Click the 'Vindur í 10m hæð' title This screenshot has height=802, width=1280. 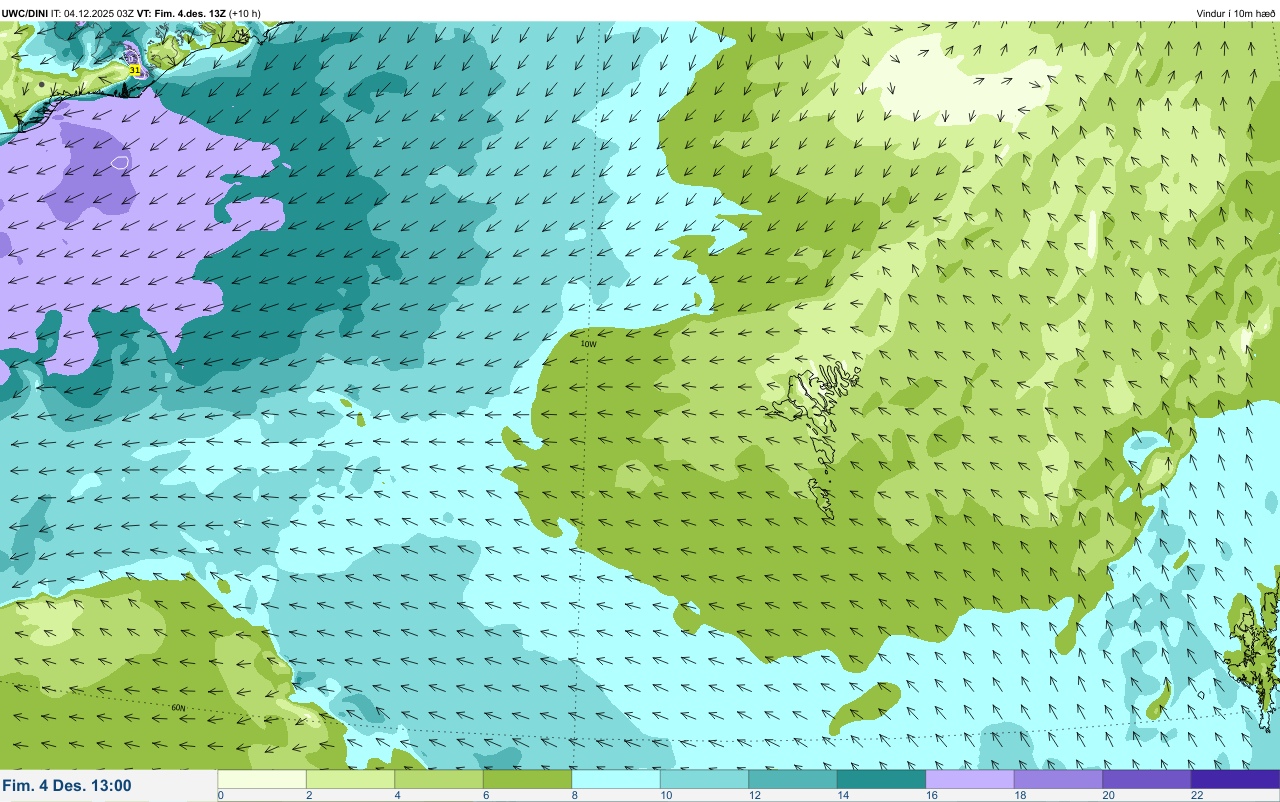pyautogui.click(x=1235, y=13)
